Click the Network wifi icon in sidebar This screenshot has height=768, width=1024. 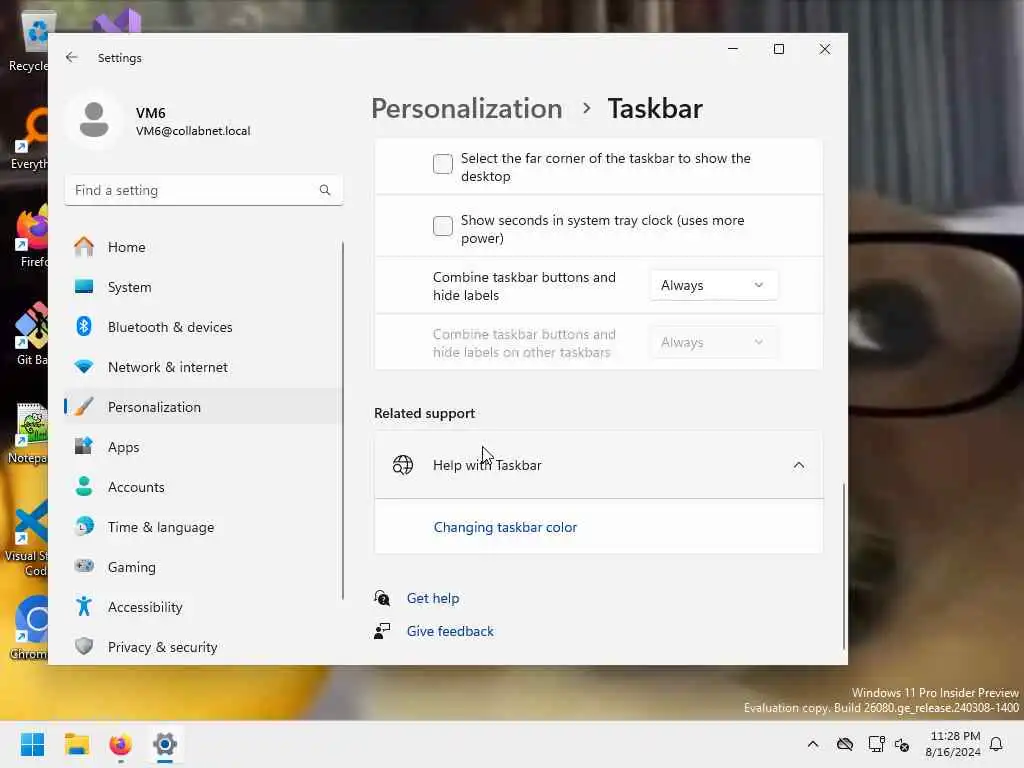click(84, 367)
